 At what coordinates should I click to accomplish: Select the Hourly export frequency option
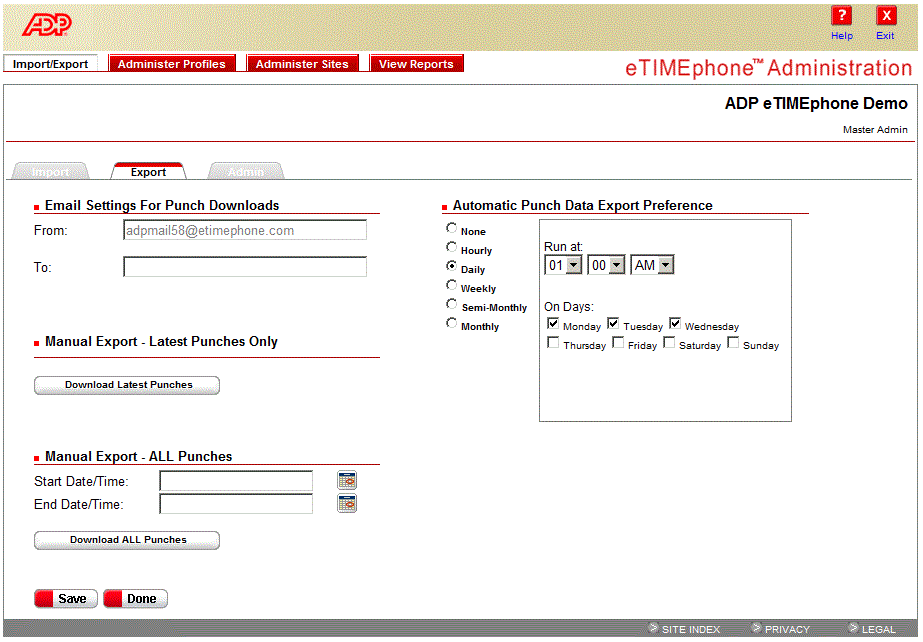tap(451, 247)
